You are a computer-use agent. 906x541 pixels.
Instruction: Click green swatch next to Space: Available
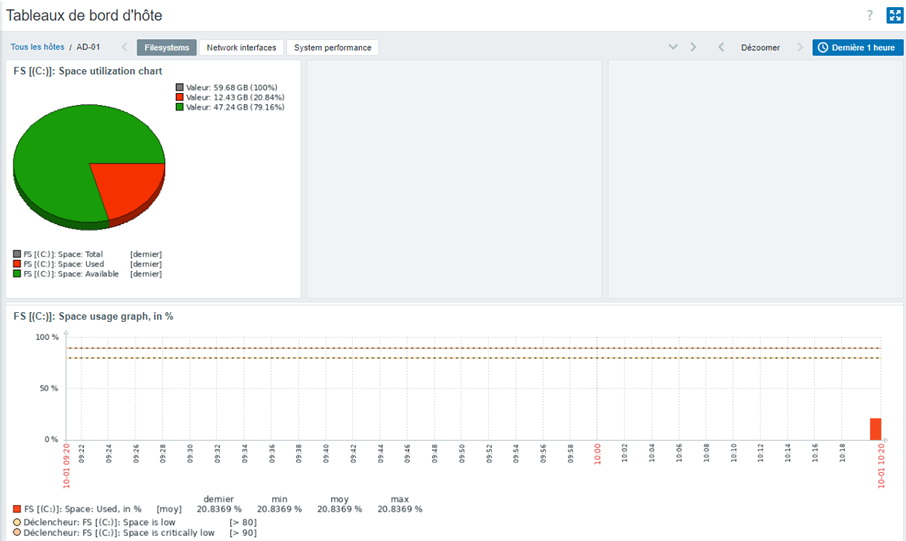[17, 273]
